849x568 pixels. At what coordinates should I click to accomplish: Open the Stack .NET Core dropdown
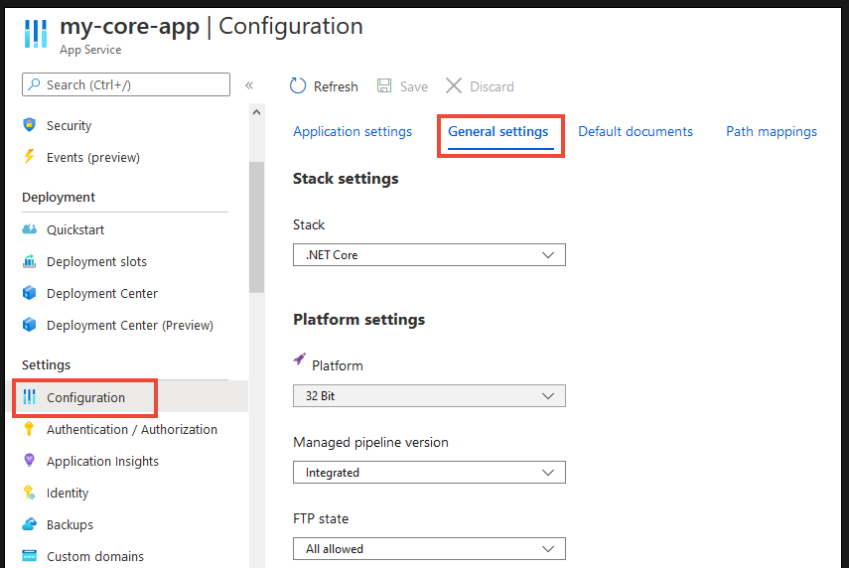429,255
